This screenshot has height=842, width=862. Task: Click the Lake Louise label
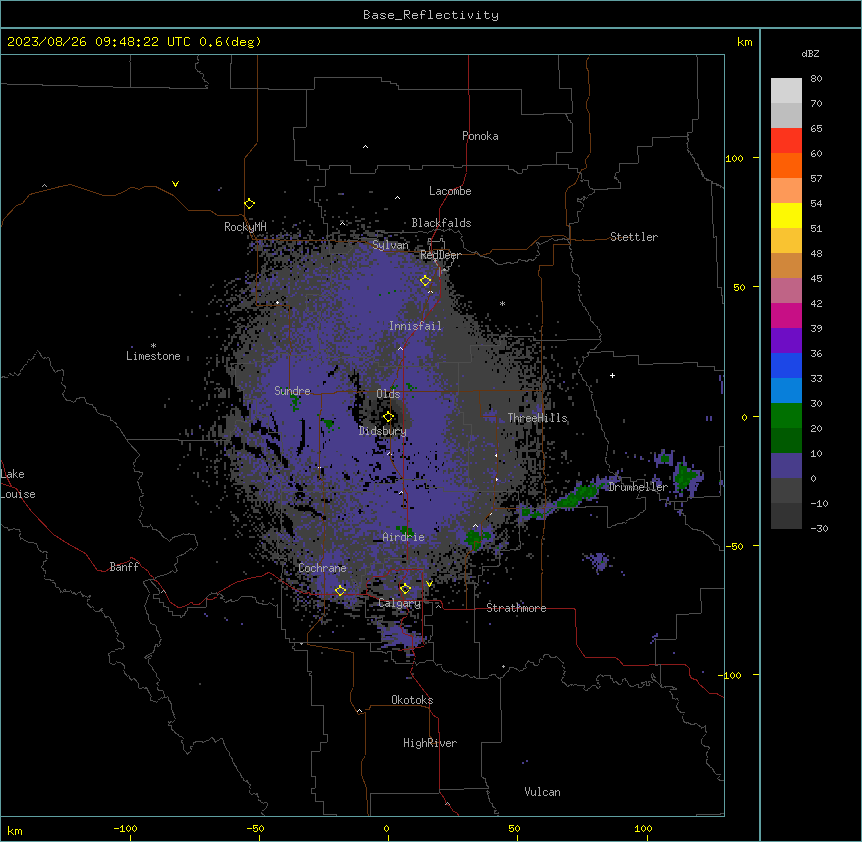(18, 484)
